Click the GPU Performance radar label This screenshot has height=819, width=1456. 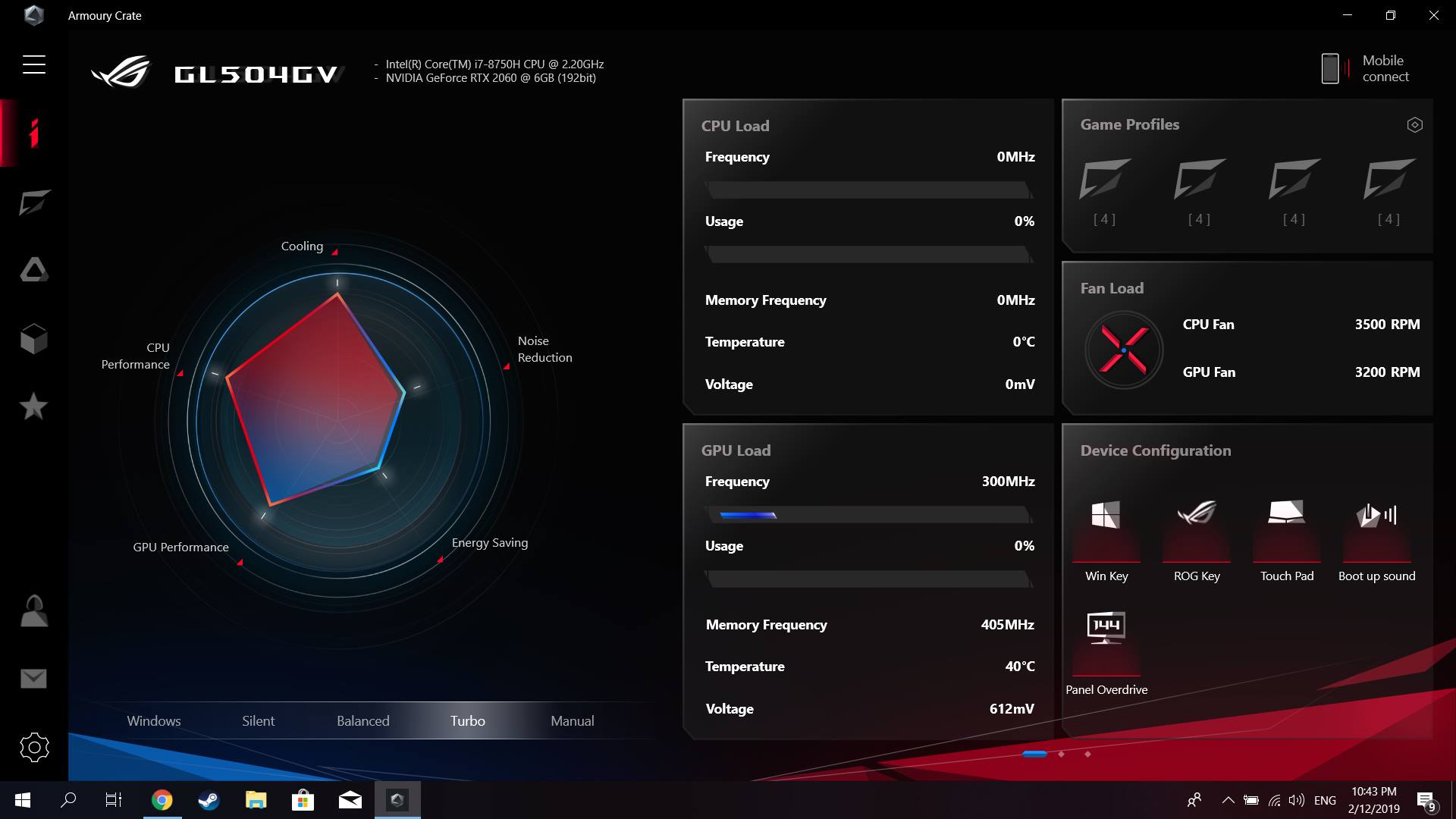point(180,548)
